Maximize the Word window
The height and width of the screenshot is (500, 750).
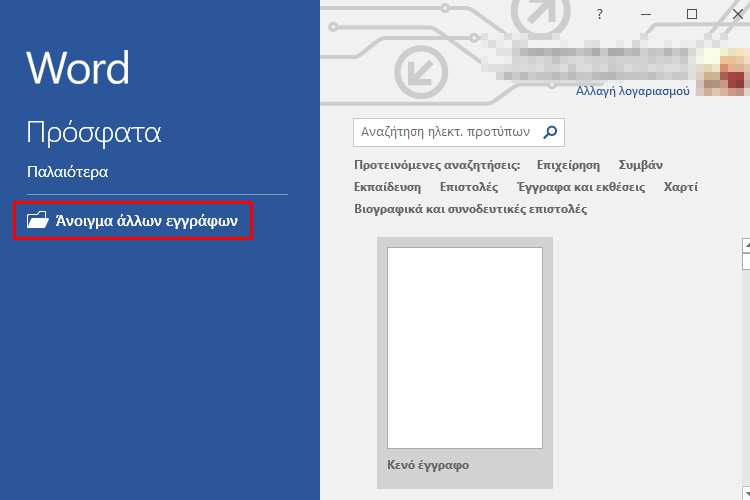(692, 14)
